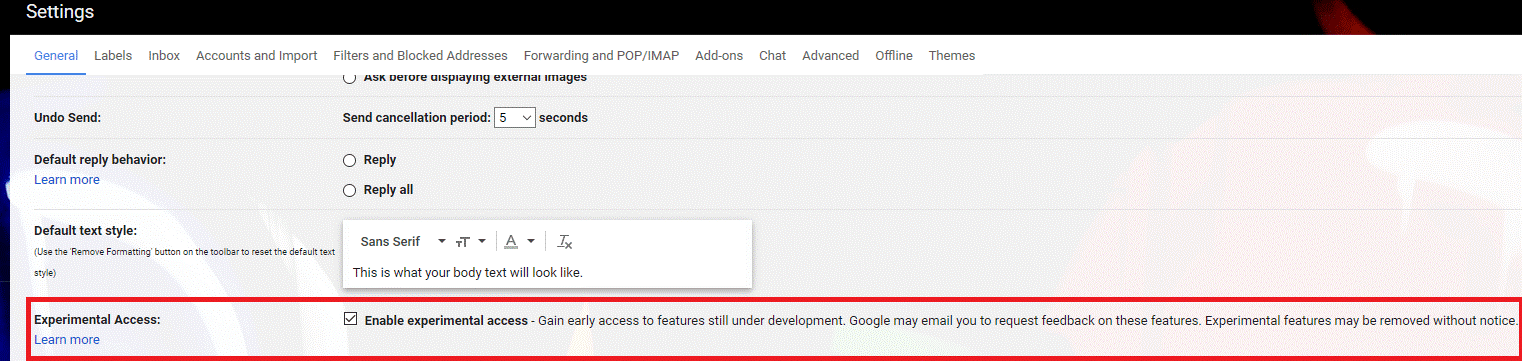Open the text size dropdown

click(470, 242)
